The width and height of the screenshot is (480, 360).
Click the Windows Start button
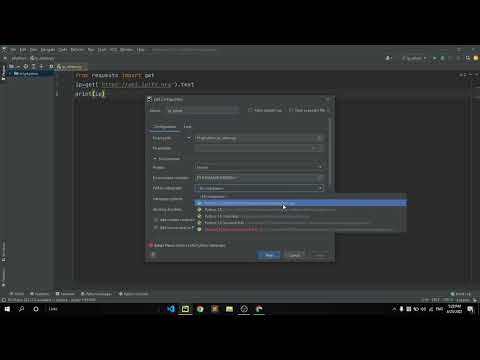[7, 309]
